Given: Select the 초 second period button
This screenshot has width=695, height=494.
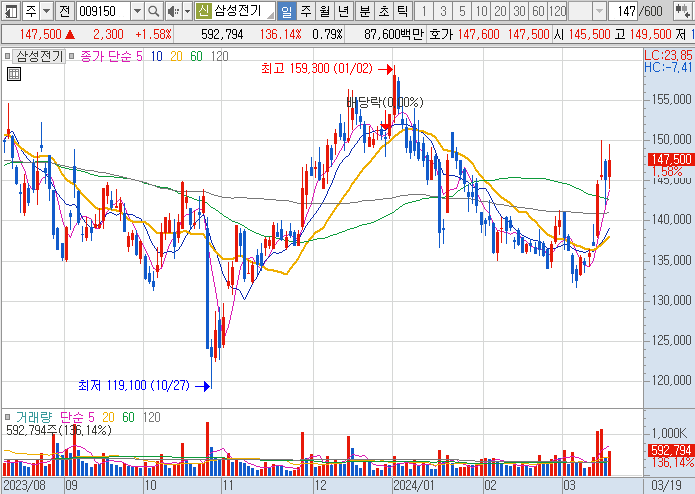Looking at the screenshot, I should point(383,11).
